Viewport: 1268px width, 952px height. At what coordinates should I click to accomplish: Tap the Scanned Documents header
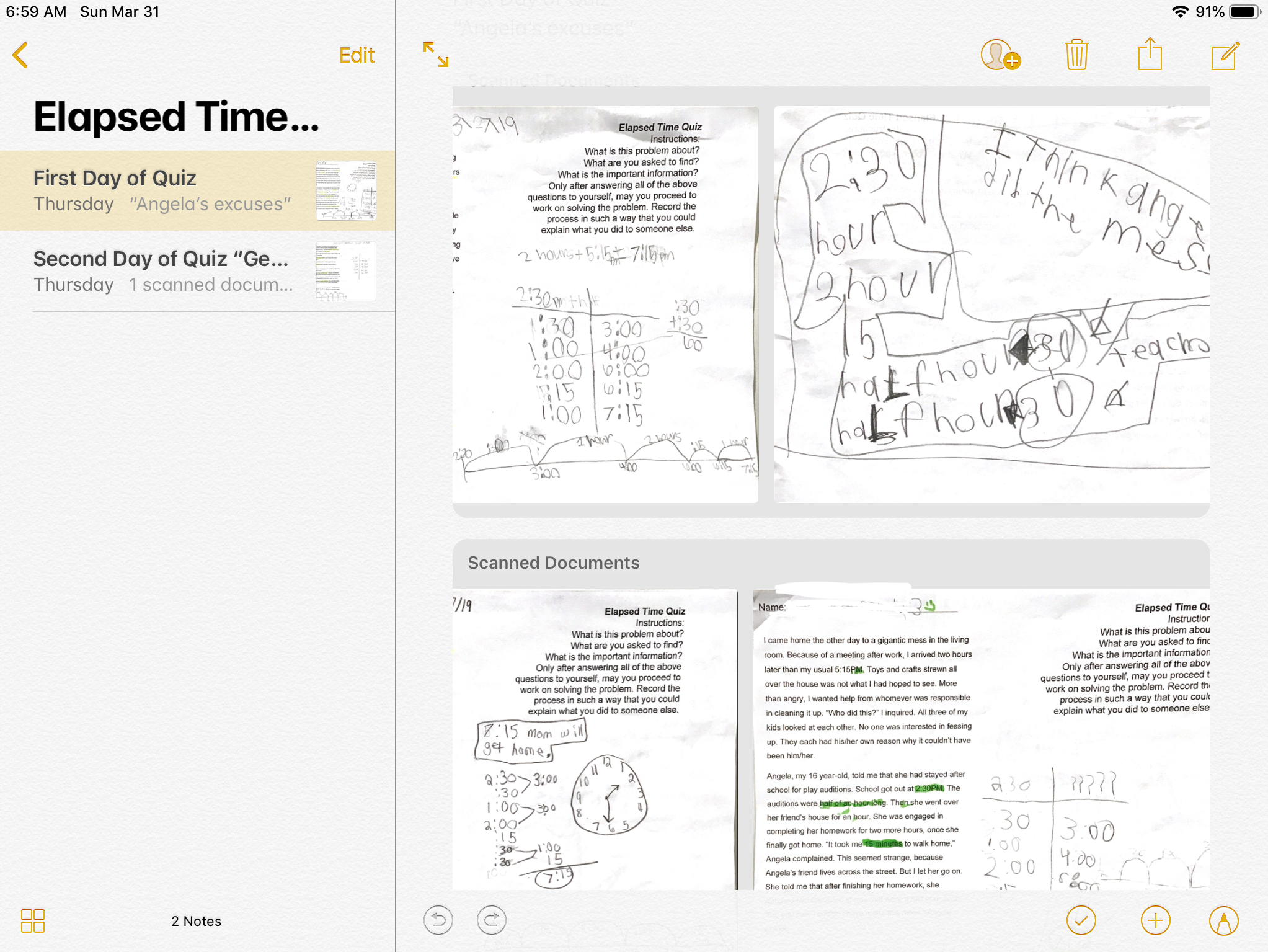point(553,563)
